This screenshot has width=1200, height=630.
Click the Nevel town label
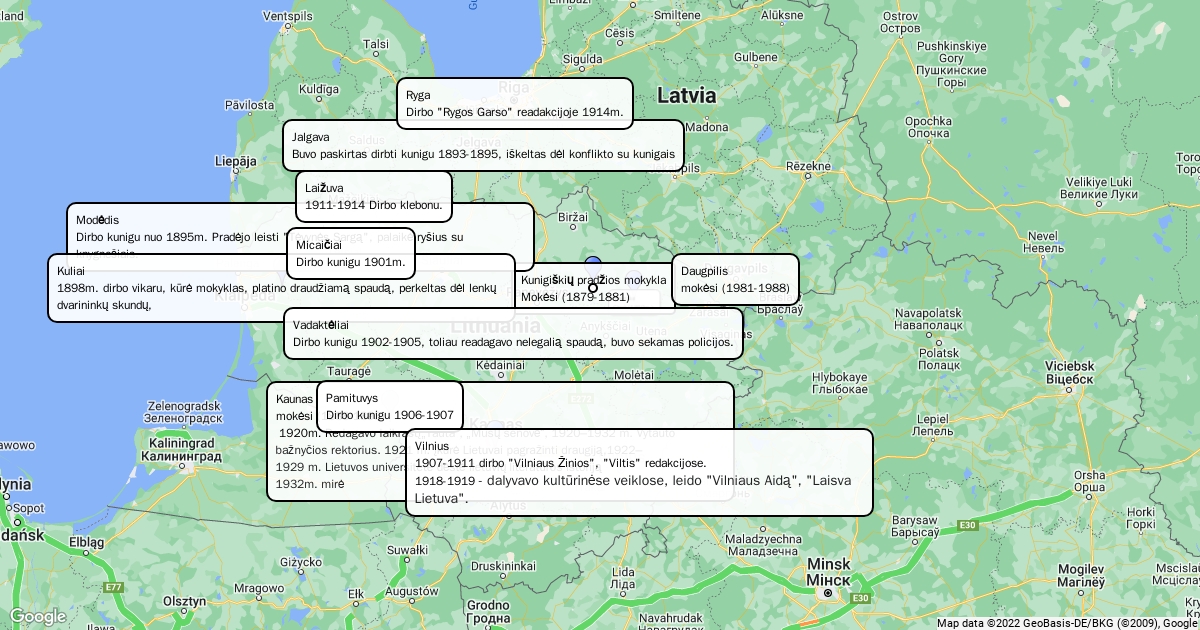1044,241
